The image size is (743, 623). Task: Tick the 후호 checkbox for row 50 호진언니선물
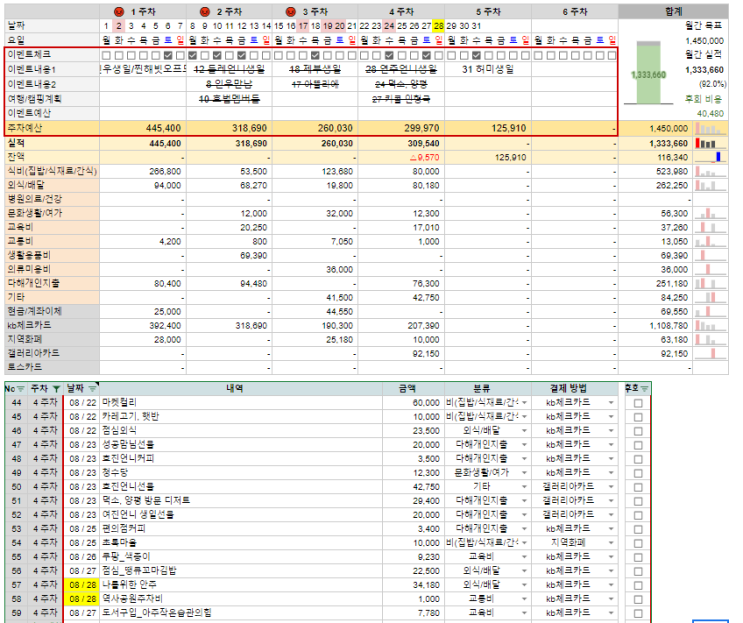(x=638, y=487)
